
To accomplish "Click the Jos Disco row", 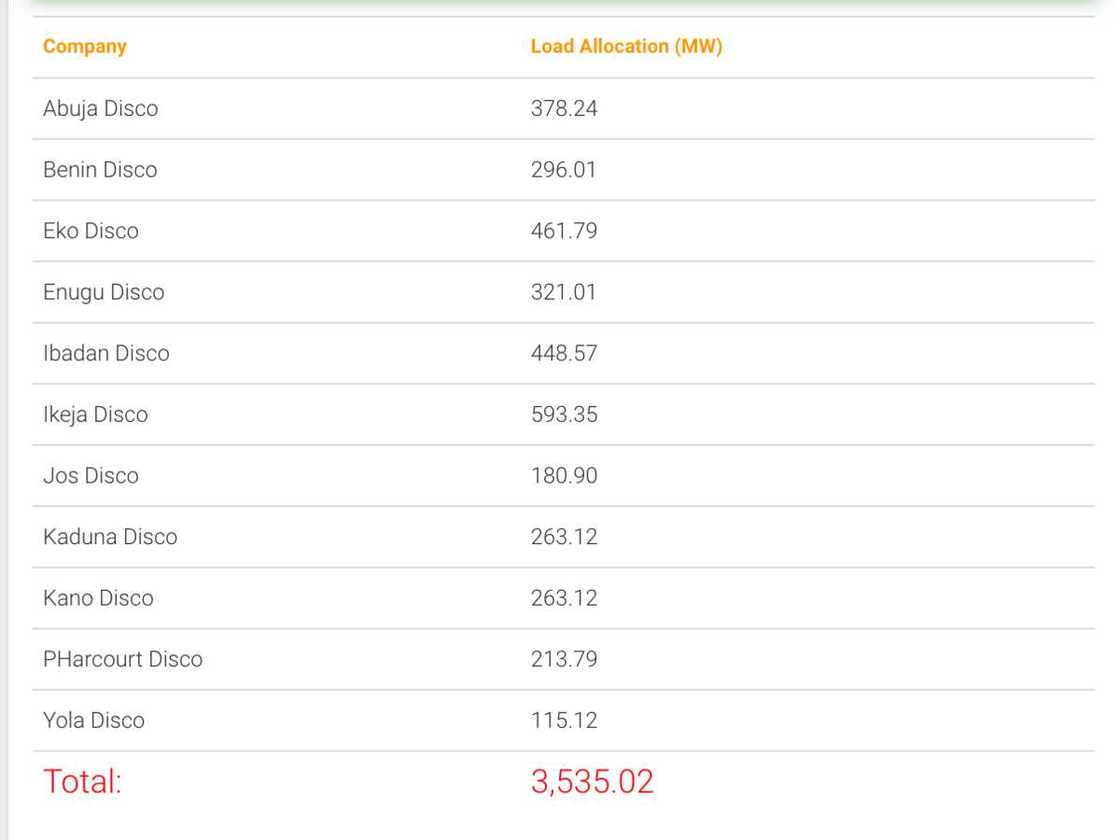I will point(90,475).
